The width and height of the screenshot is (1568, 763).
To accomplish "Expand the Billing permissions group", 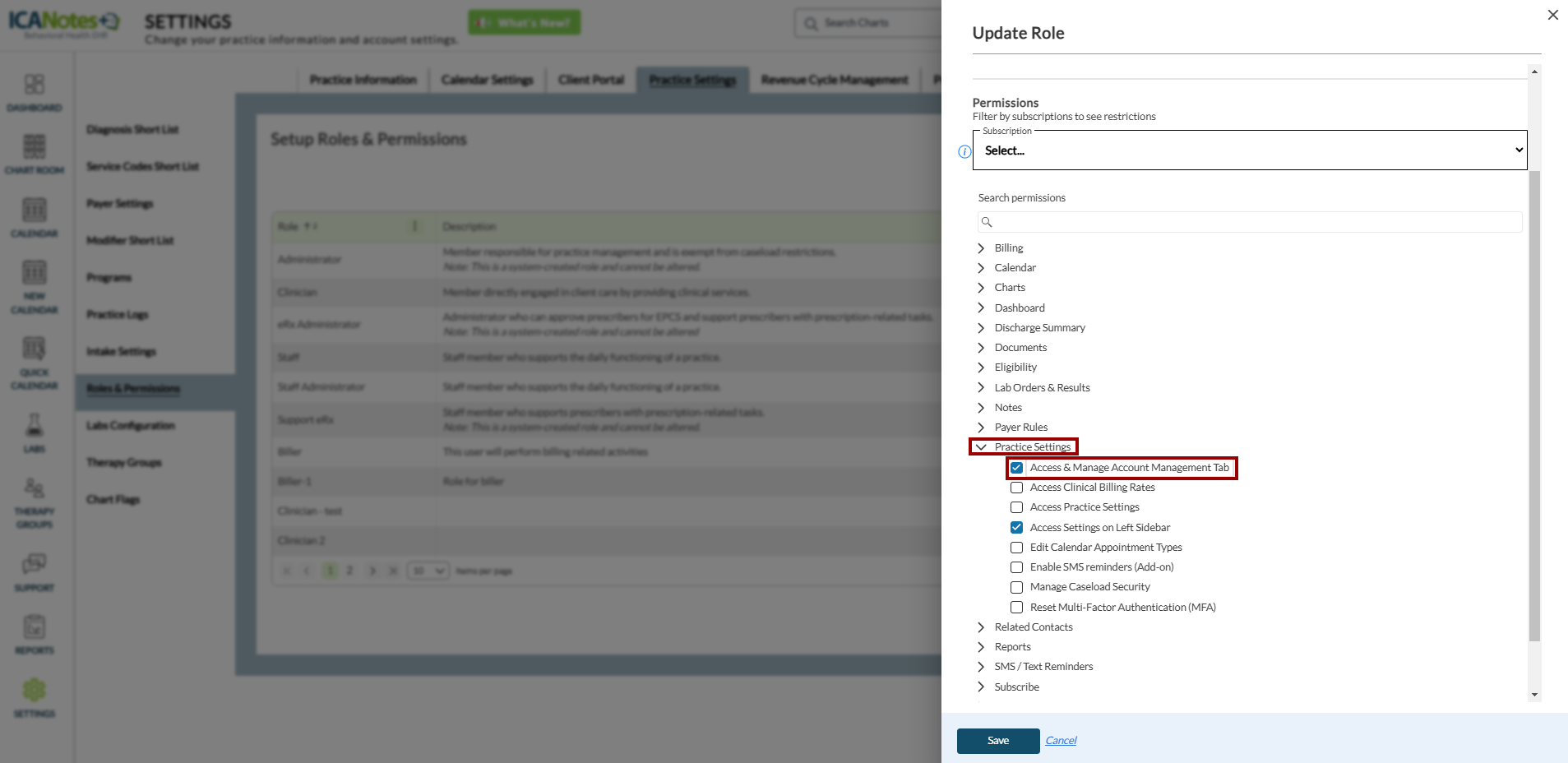I will [x=981, y=248].
